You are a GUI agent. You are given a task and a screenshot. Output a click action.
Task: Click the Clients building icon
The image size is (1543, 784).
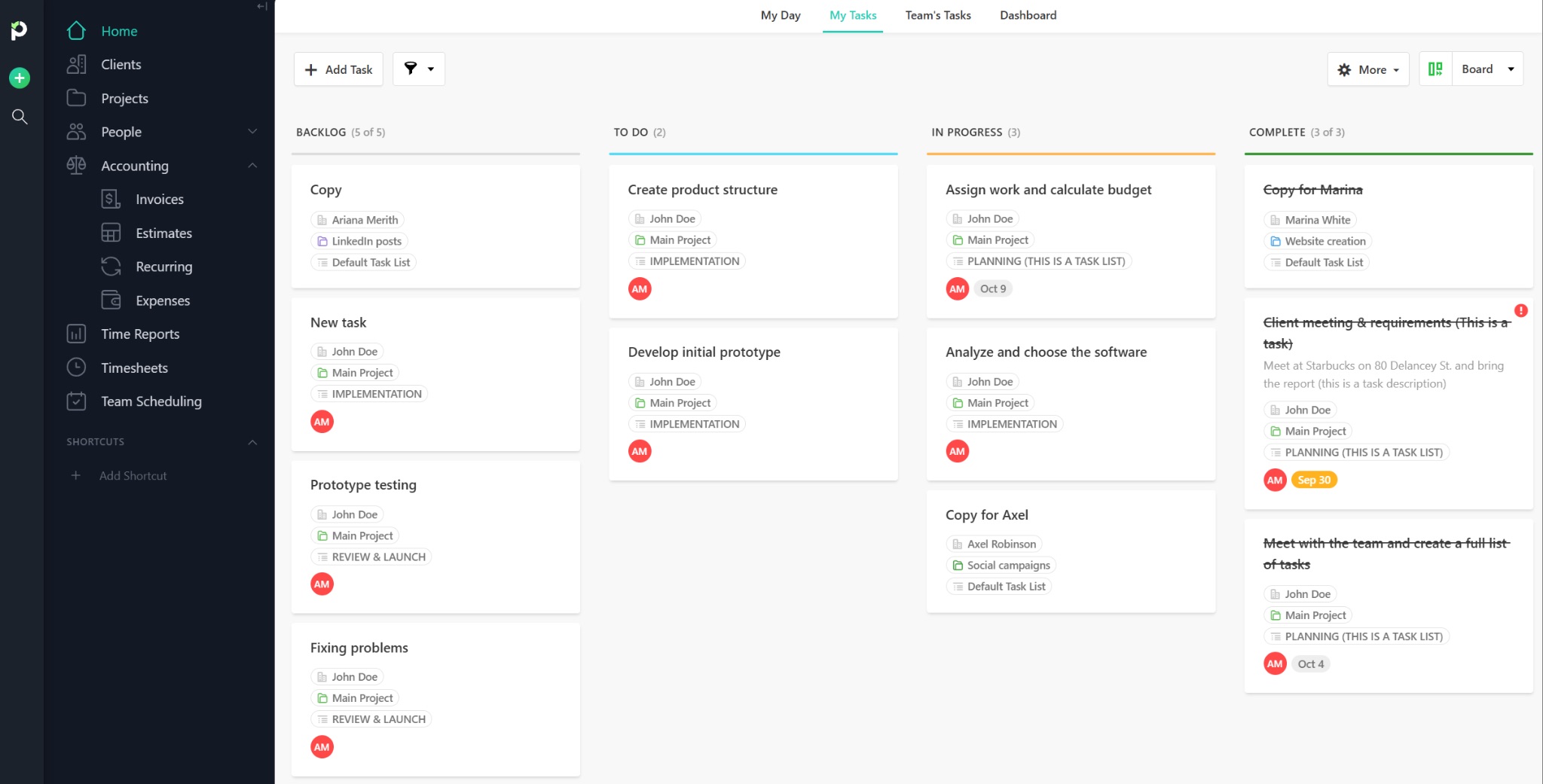click(76, 65)
